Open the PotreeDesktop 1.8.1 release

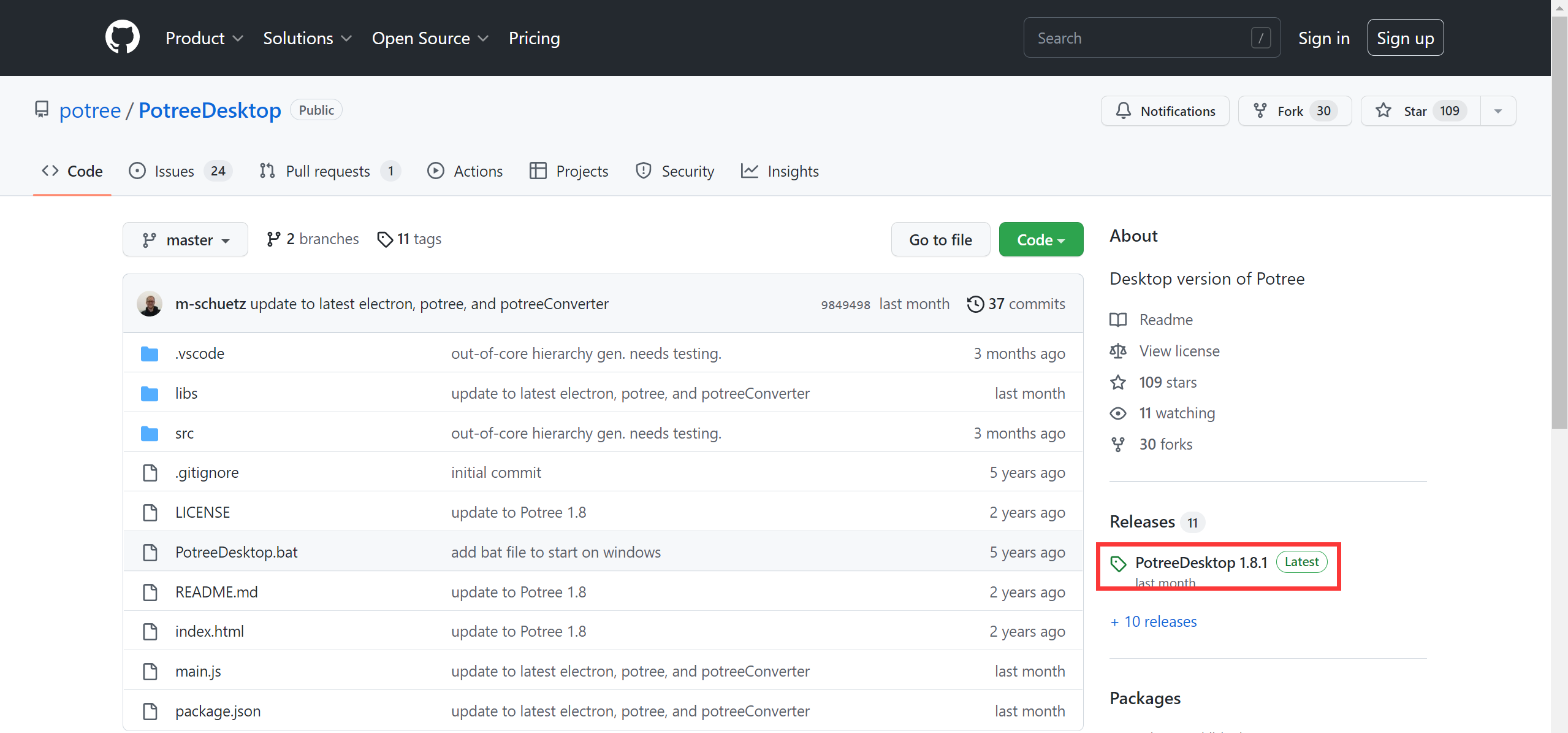point(1201,562)
